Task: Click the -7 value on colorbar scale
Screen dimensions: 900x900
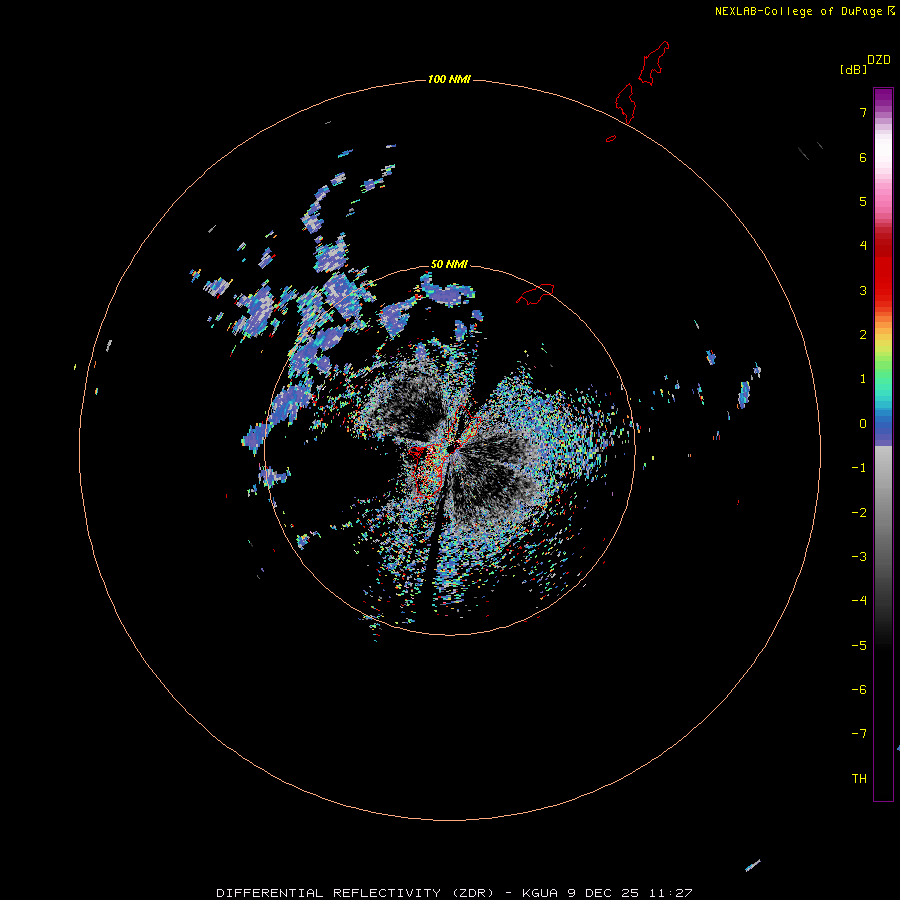Action: pos(859,734)
